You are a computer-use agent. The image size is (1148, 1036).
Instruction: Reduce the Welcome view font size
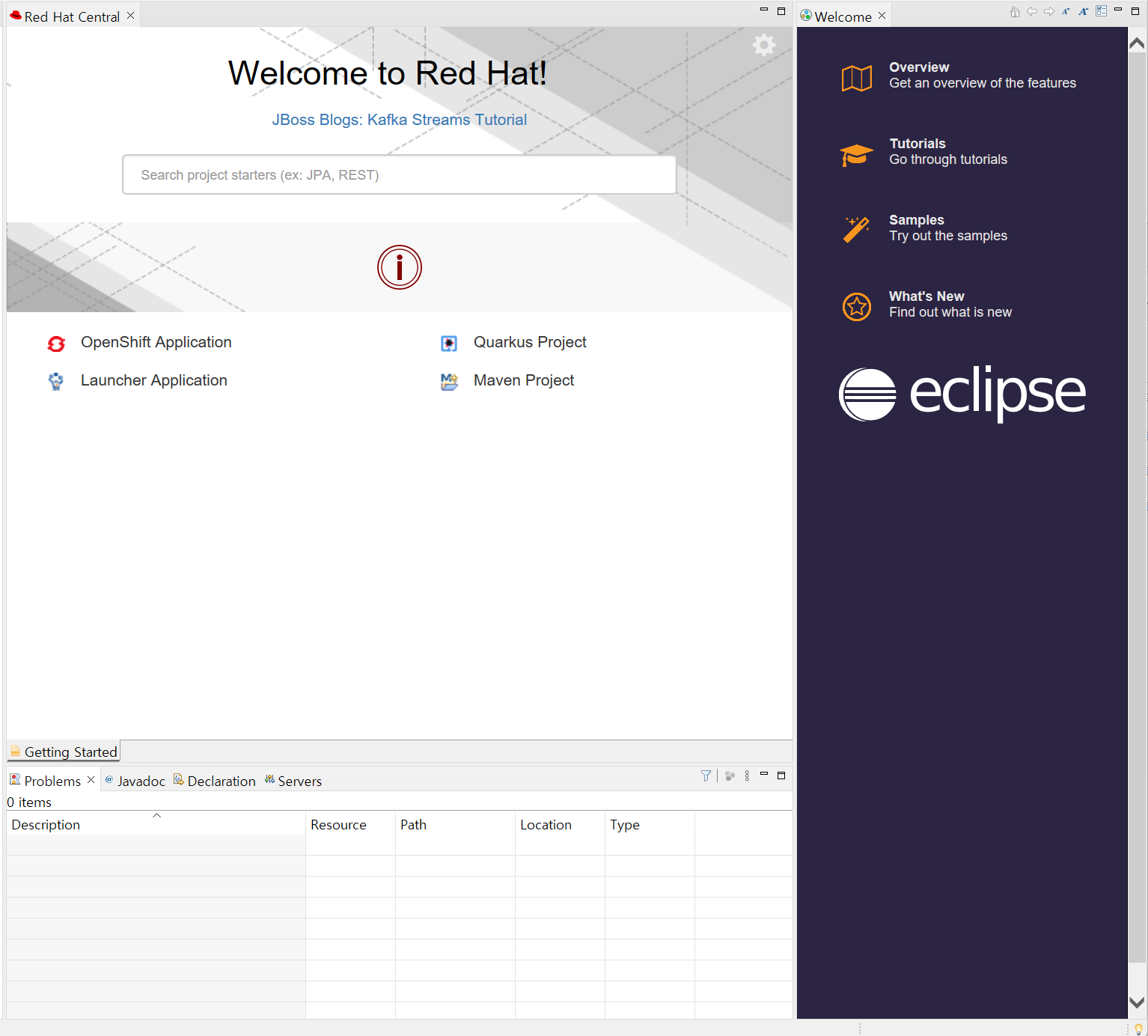[1066, 11]
